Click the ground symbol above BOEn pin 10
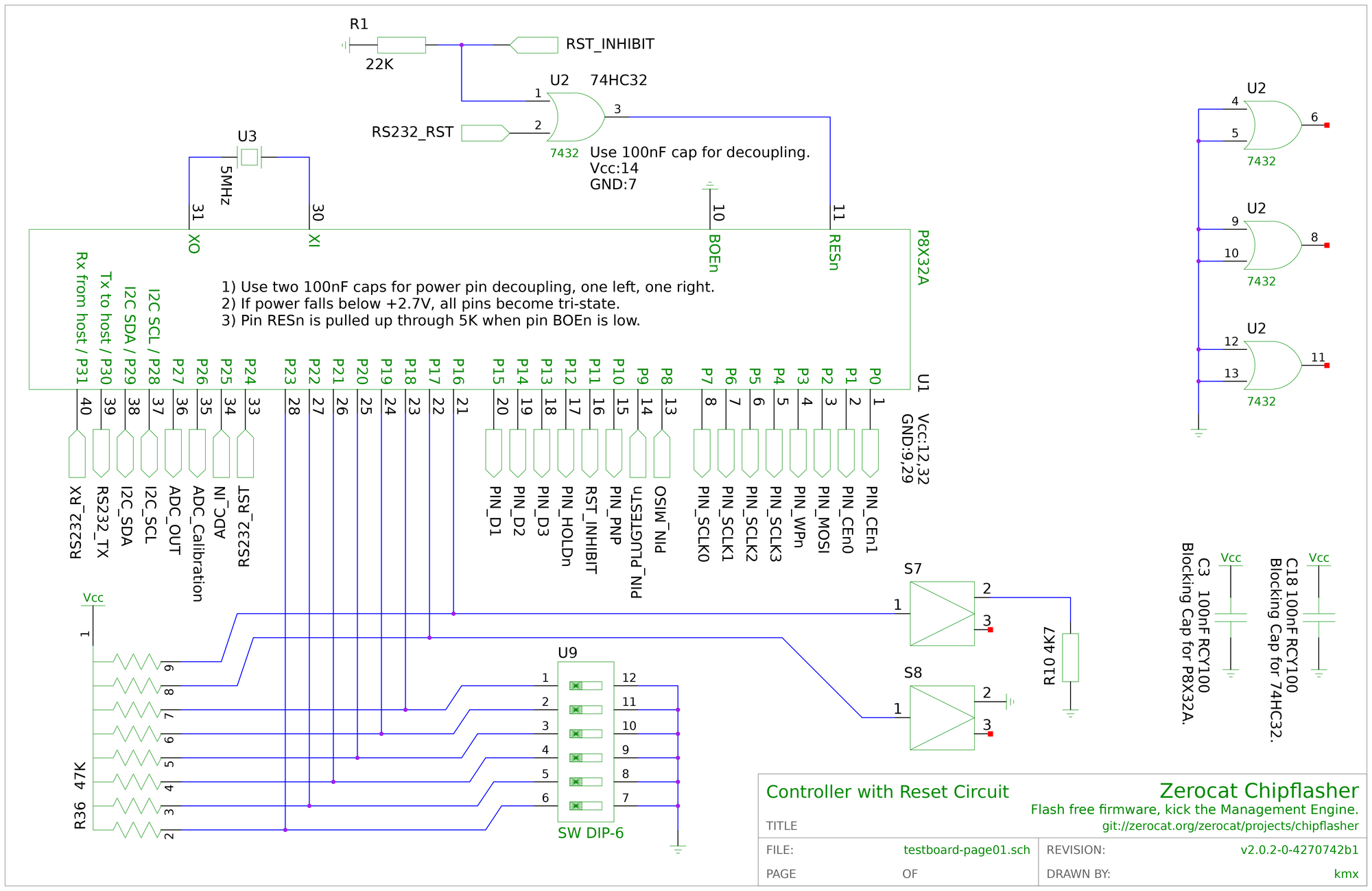 (709, 185)
